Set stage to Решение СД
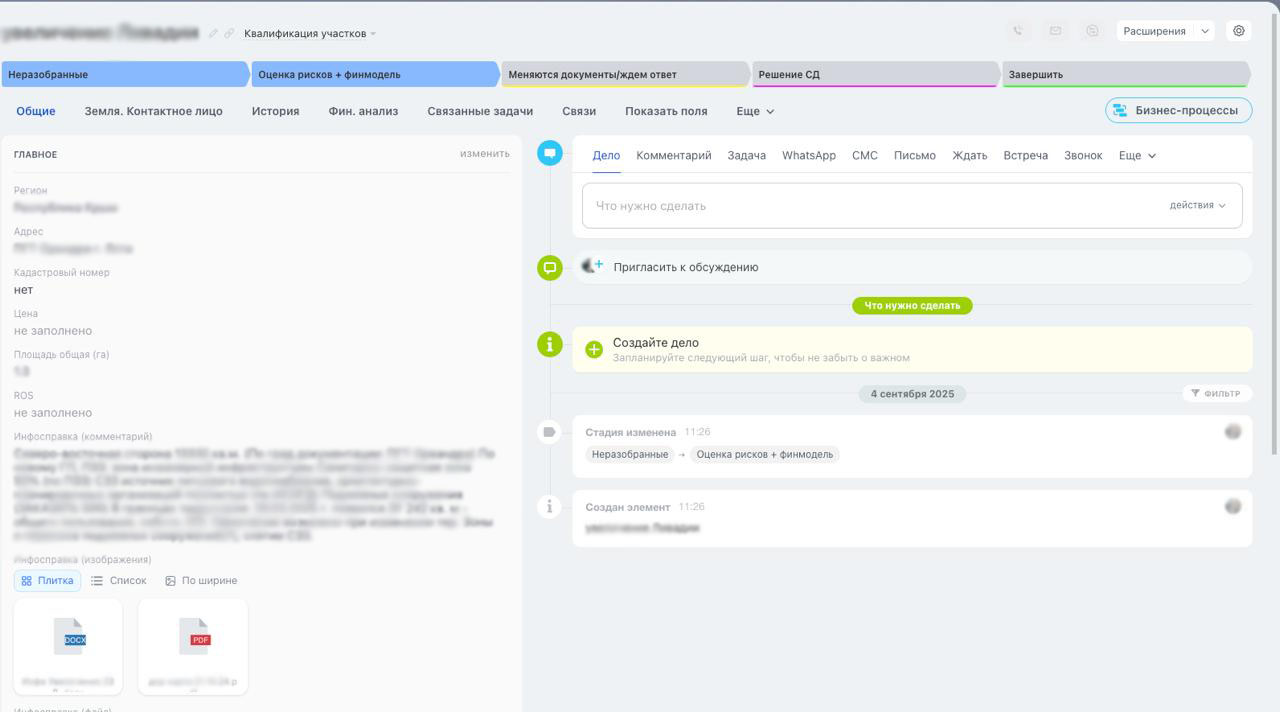The height and width of the screenshot is (712, 1280). 873,75
